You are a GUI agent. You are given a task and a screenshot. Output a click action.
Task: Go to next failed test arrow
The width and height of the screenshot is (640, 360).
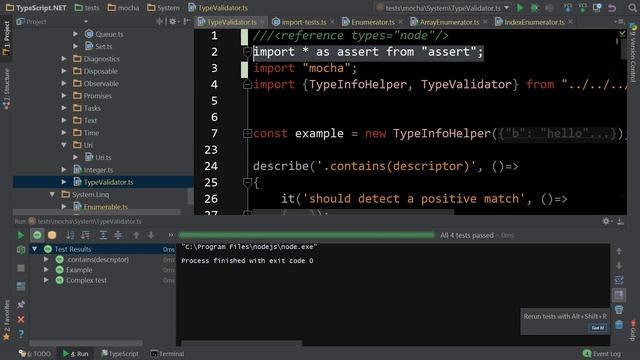coord(151,235)
